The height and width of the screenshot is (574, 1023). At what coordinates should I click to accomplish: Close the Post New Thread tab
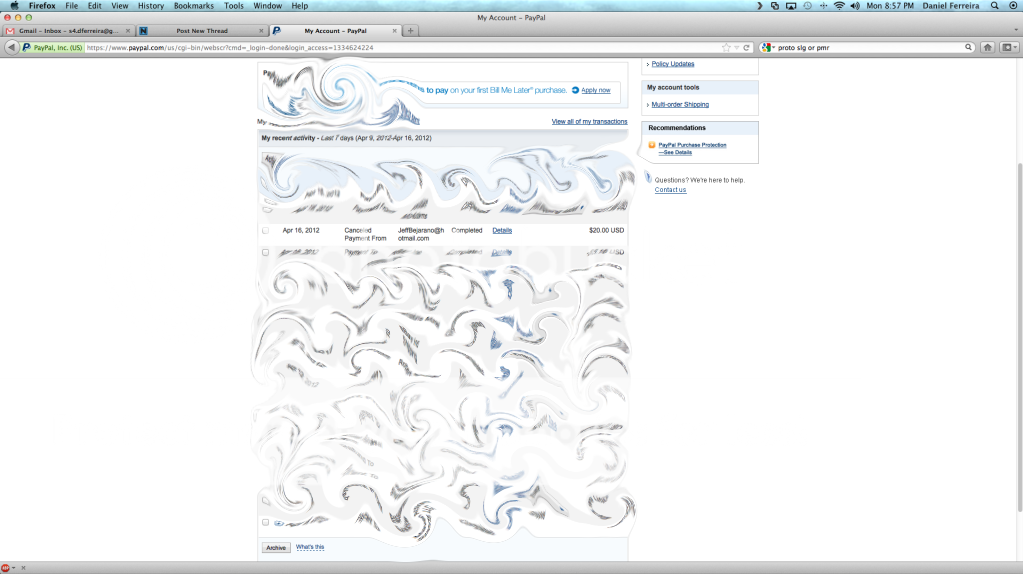coord(261,31)
